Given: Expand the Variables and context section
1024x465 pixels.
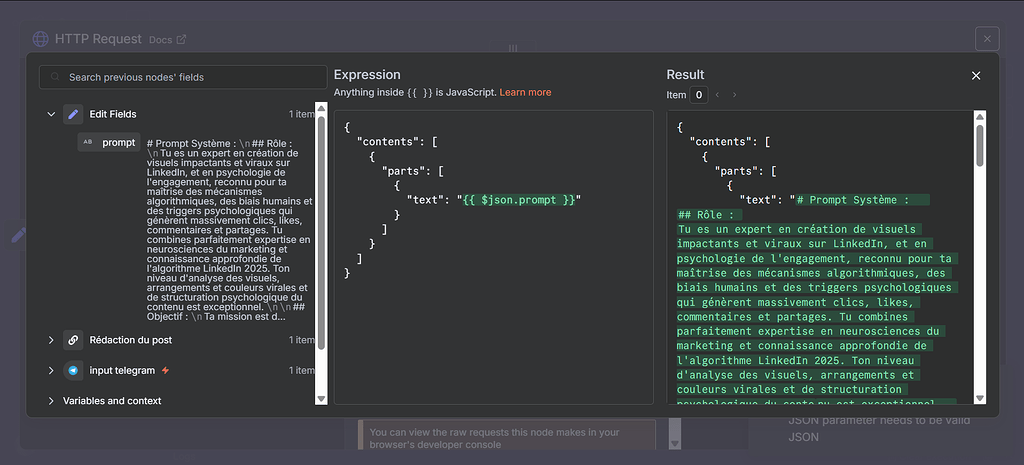Looking at the screenshot, I should [x=51, y=401].
